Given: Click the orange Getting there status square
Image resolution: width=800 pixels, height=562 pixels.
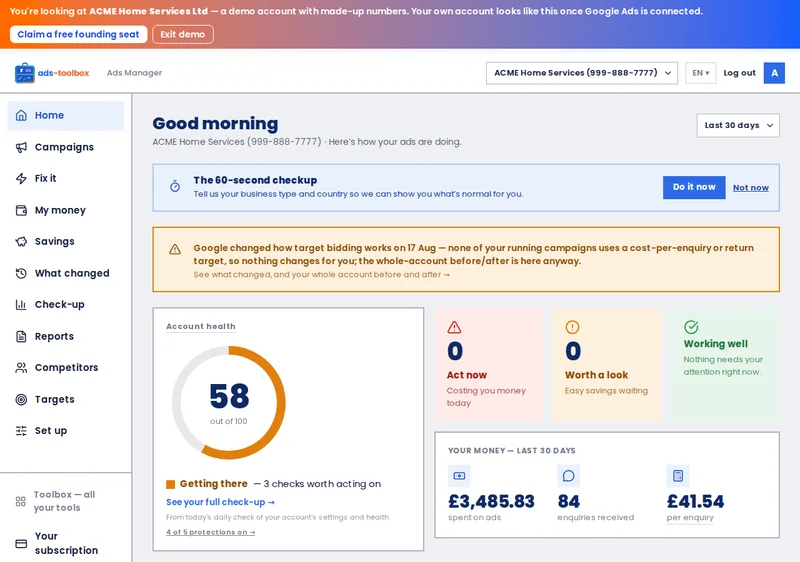Looking at the screenshot, I should (x=170, y=484).
